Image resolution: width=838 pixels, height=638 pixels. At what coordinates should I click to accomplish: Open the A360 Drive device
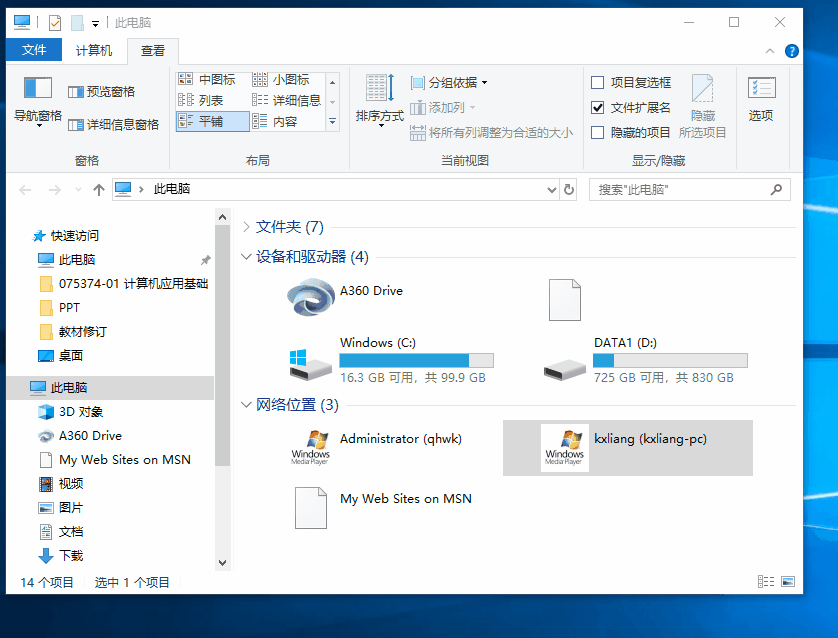point(345,297)
